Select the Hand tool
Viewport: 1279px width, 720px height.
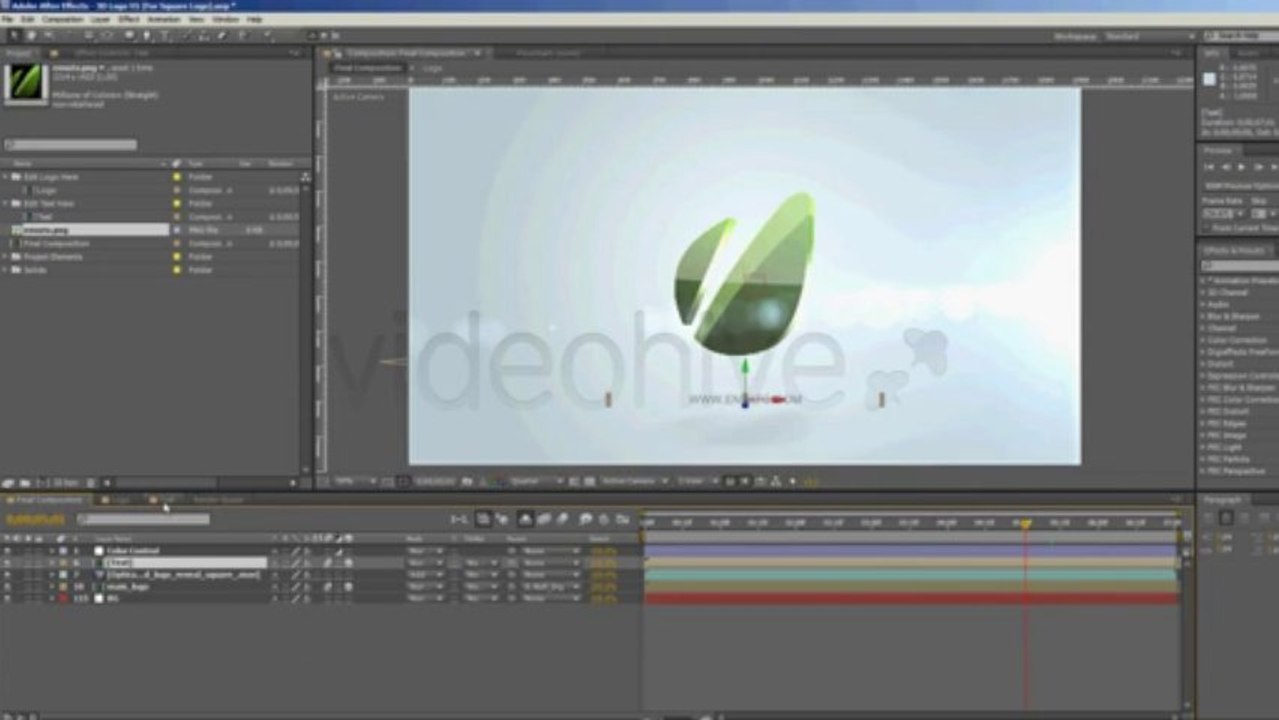pos(33,35)
